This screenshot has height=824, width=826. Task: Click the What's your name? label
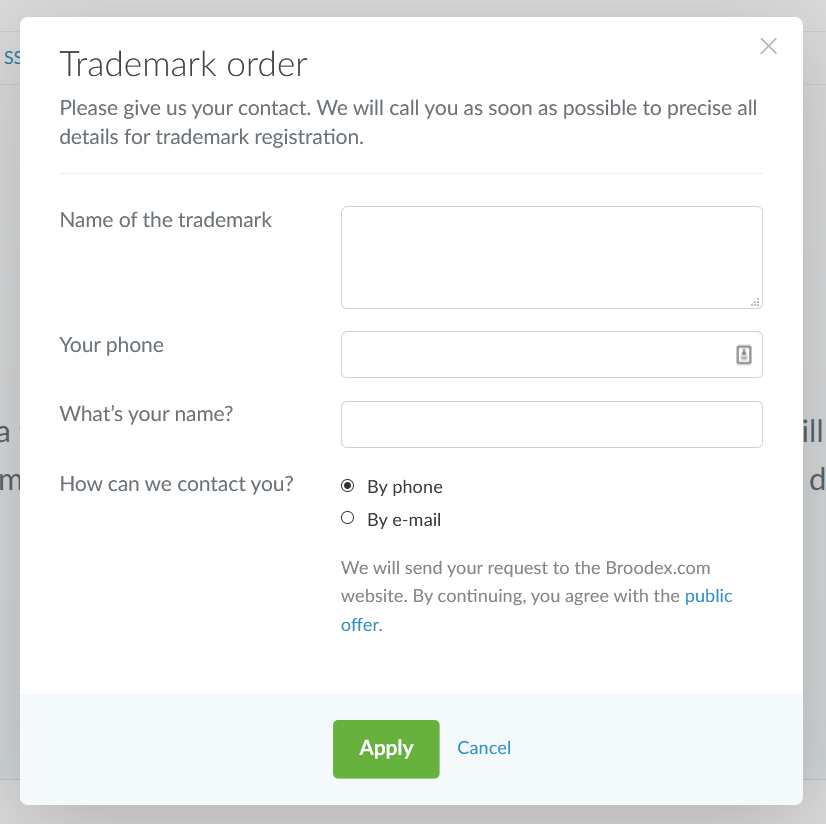146,413
